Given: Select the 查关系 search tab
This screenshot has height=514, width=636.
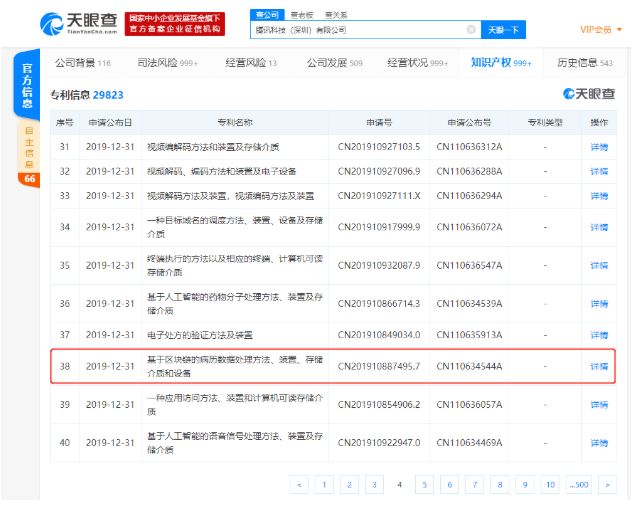Looking at the screenshot, I should pos(336,15).
